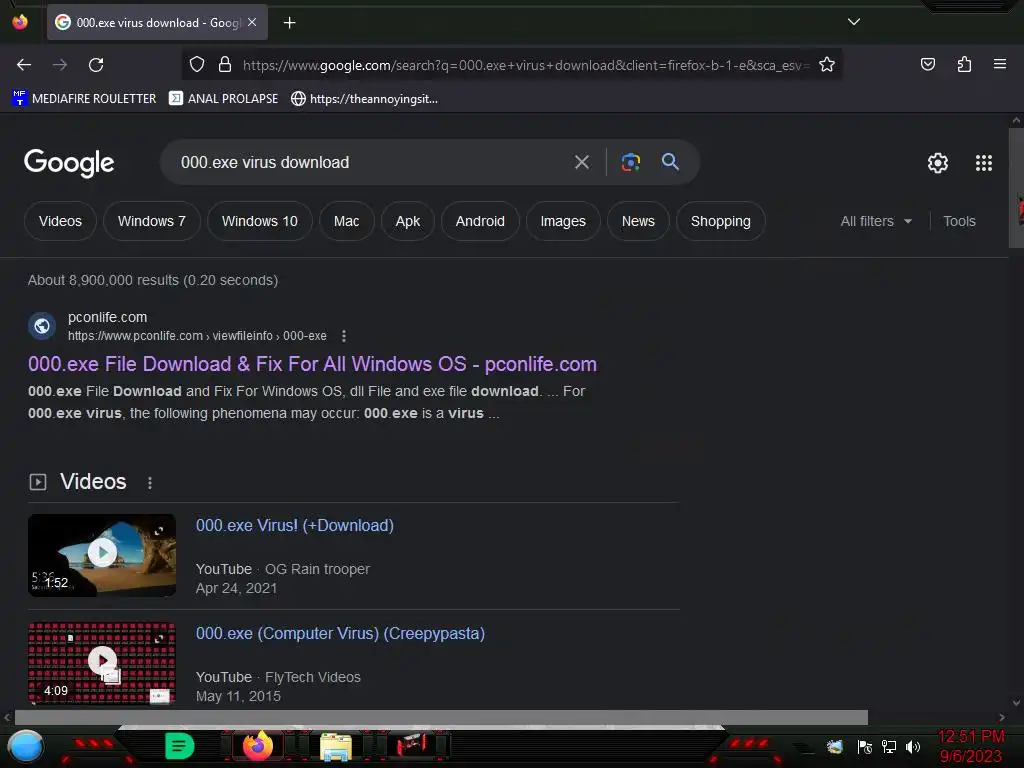This screenshot has height=768, width=1024.
Task: Play the FlyTech Videos thumbnail
Action: coord(102,663)
